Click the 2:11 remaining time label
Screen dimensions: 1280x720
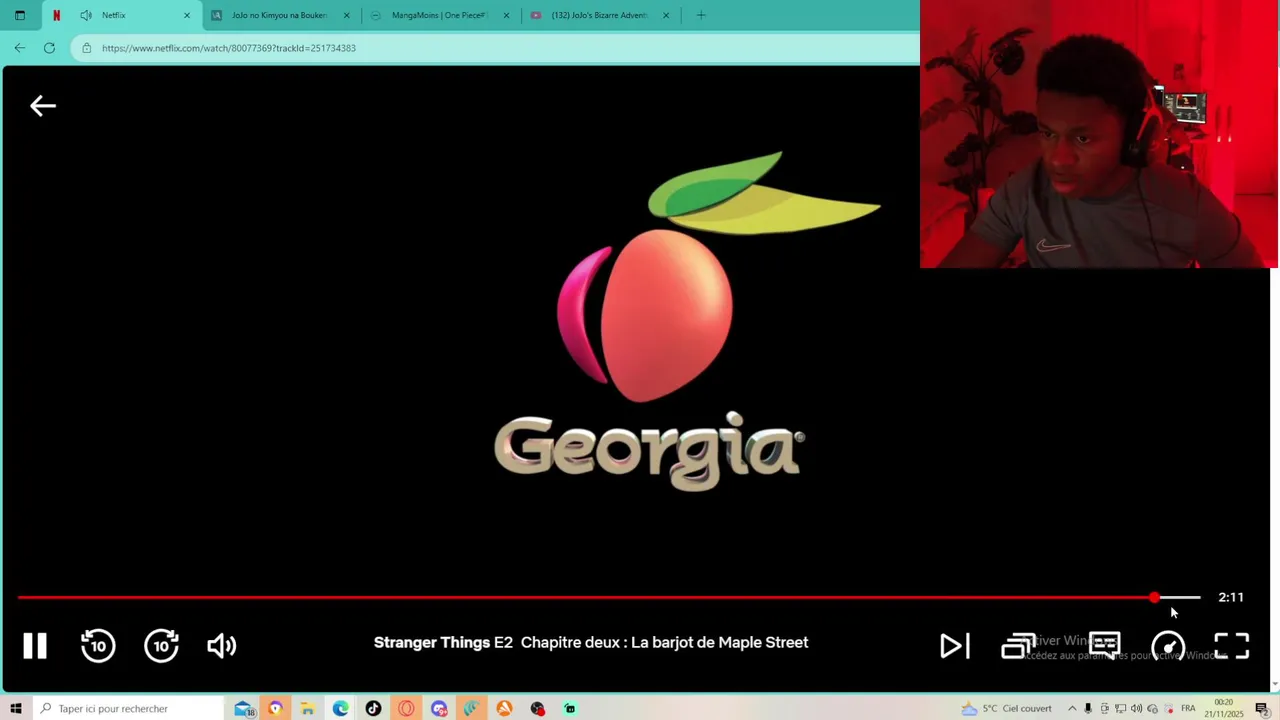pyautogui.click(x=1231, y=597)
